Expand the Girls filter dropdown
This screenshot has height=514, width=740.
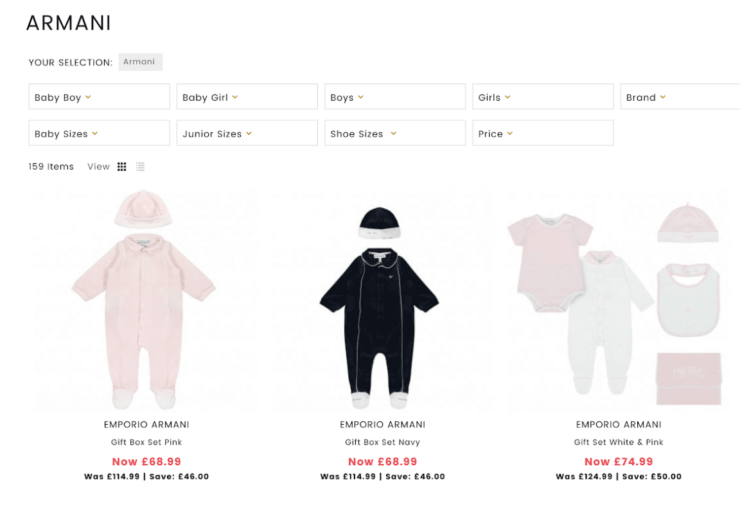543,97
